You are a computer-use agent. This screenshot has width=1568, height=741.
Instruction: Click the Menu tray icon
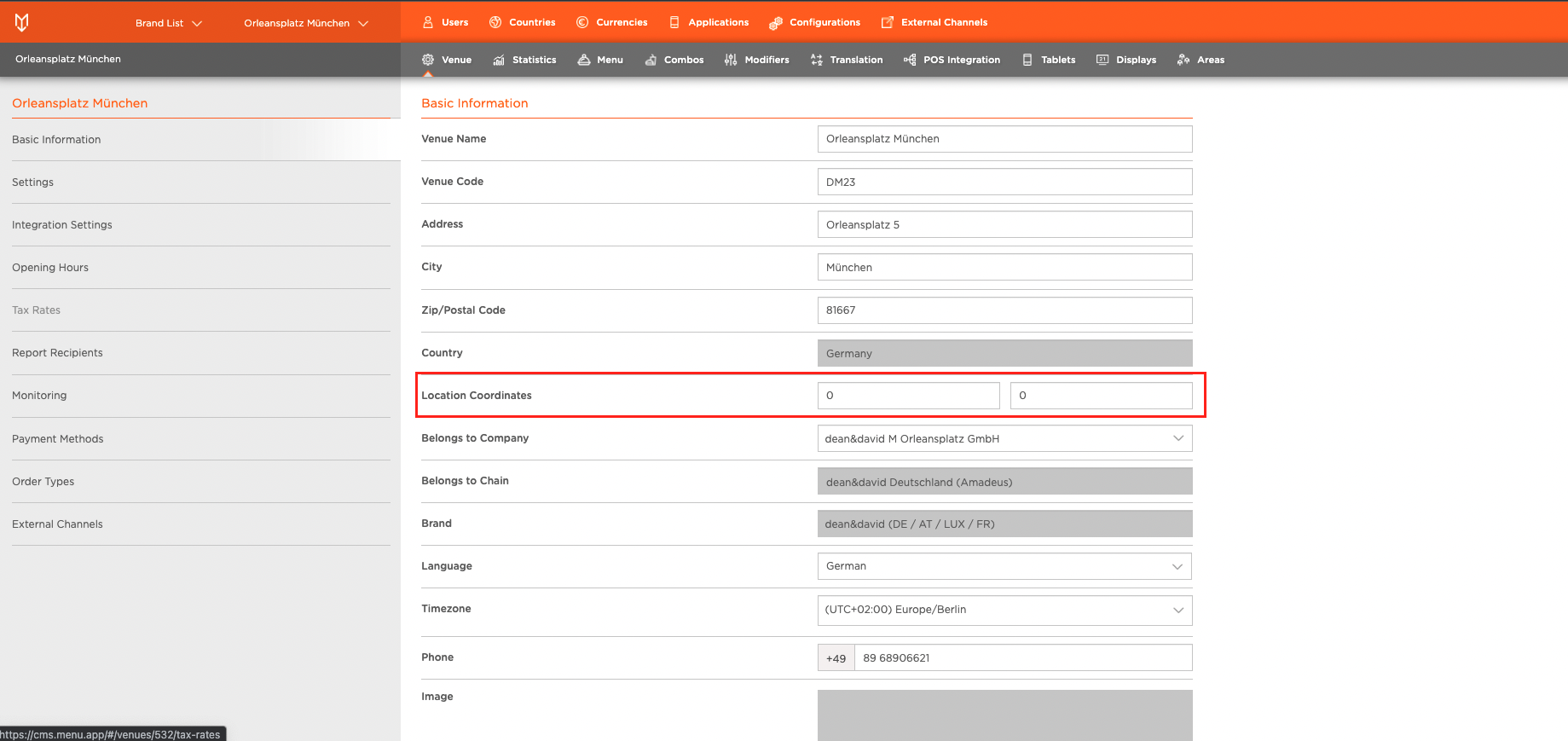(584, 60)
